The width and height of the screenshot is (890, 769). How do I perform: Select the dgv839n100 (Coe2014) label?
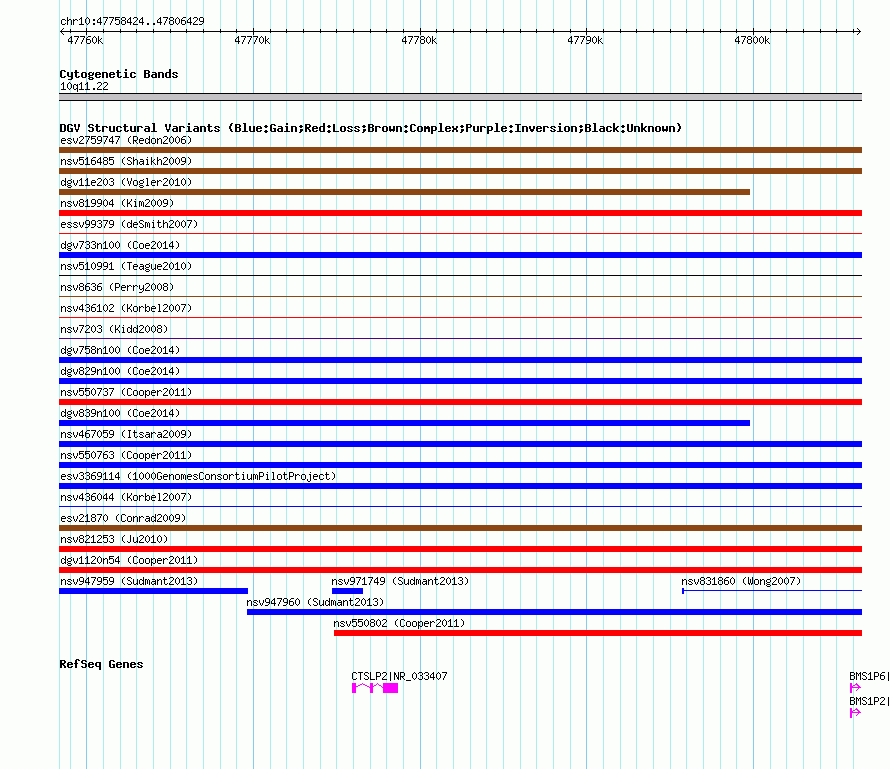click(x=120, y=413)
